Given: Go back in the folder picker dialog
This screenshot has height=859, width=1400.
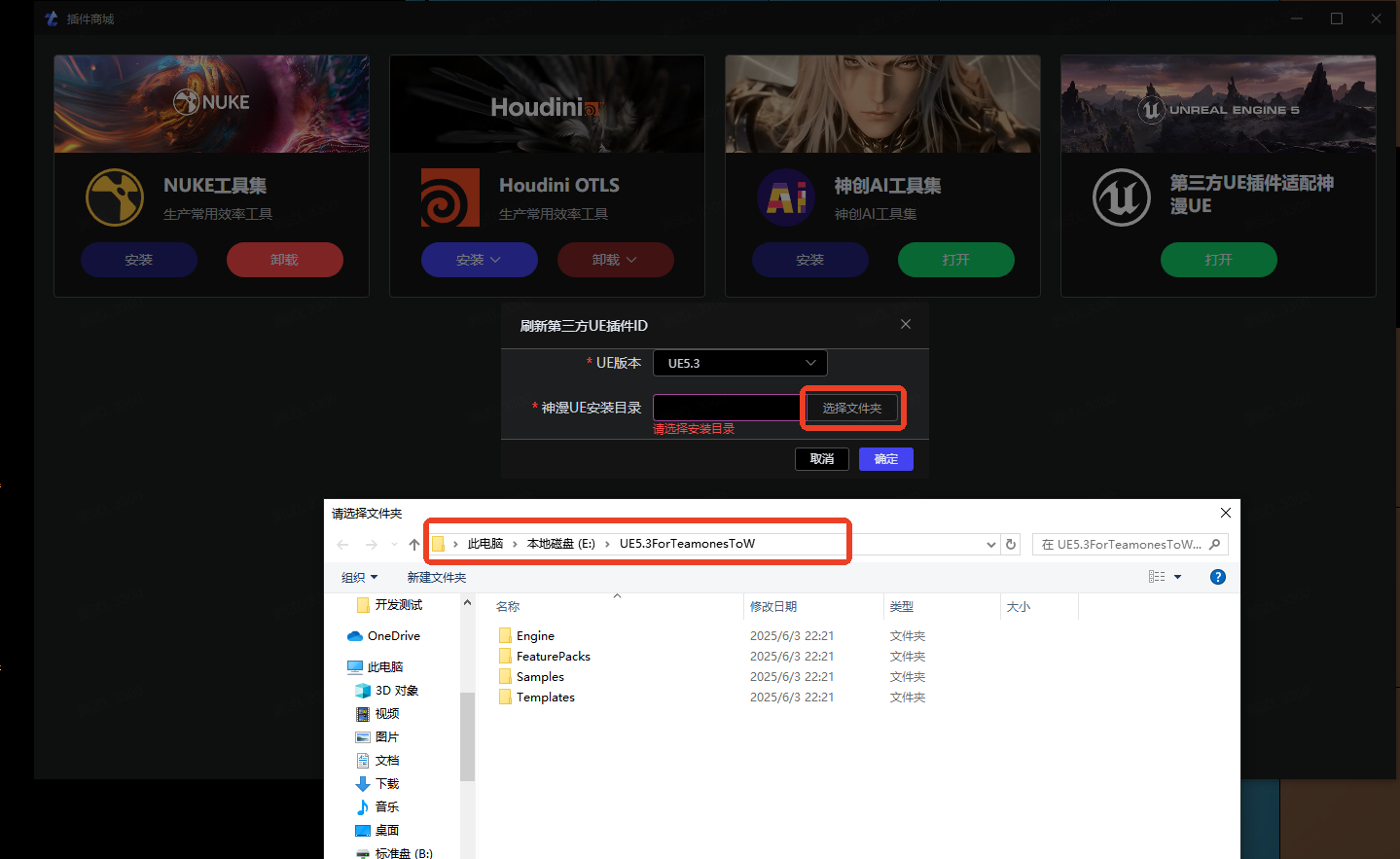Looking at the screenshot, I should click(342, 545).
